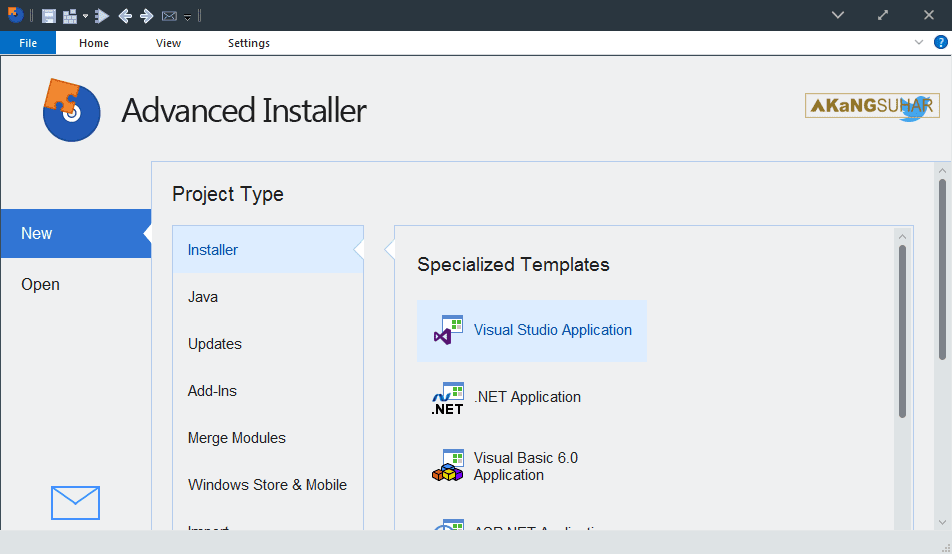
Task: Click the templates list vertical scrollbar
Action: click(x=902, y=330)
